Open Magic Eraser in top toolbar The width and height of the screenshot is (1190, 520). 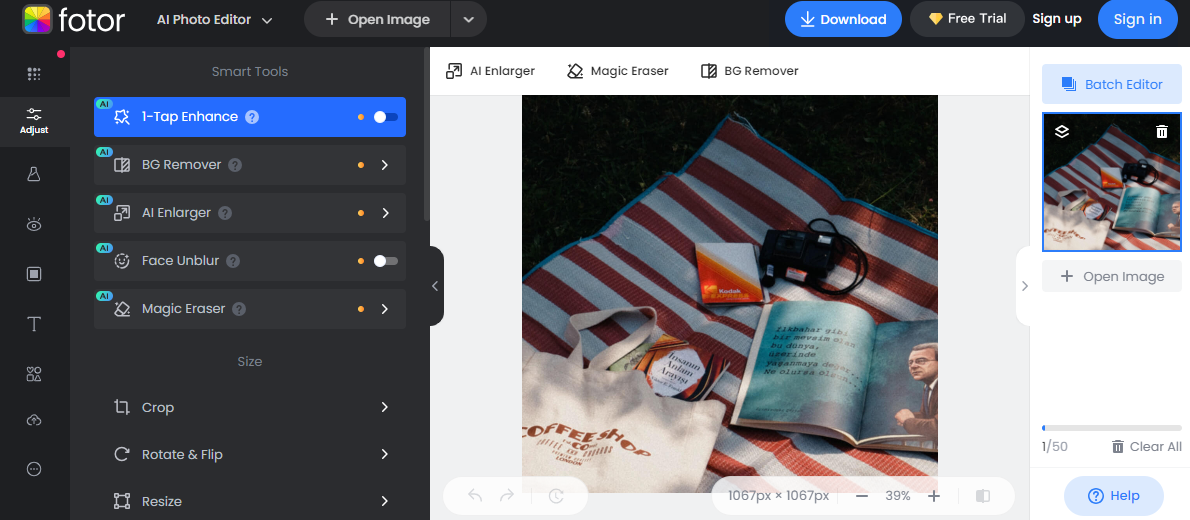point(618,71)
